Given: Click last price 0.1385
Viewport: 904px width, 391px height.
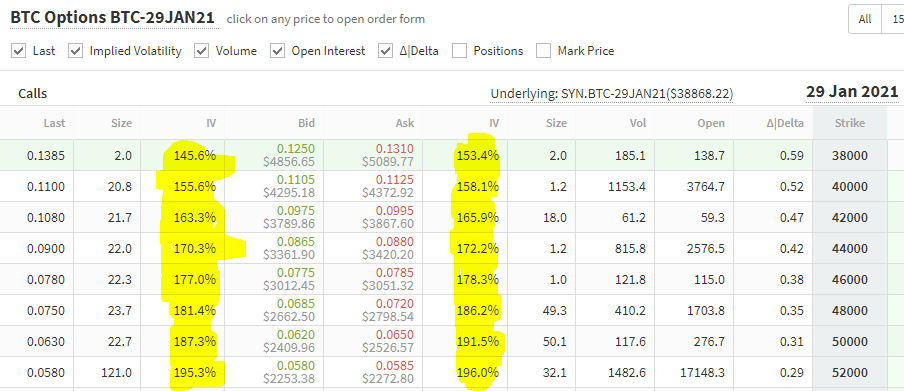Looking at the screenshot, I should [x=46, y=155].
